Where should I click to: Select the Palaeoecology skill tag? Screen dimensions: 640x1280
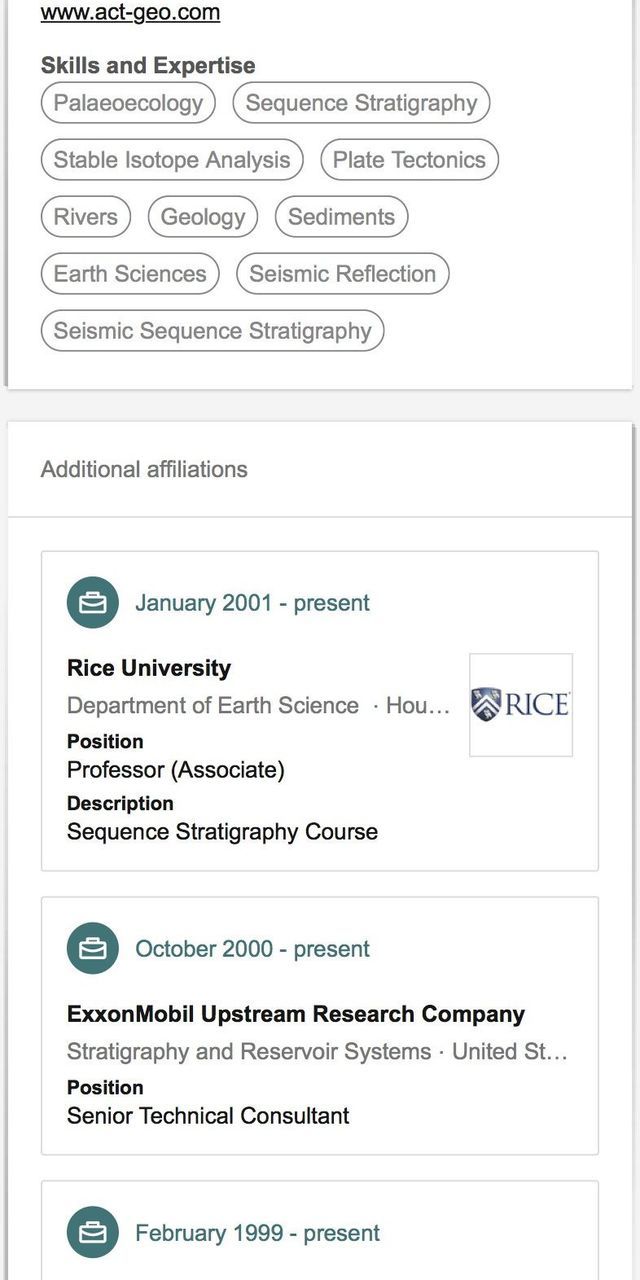[x=128, y=103]
